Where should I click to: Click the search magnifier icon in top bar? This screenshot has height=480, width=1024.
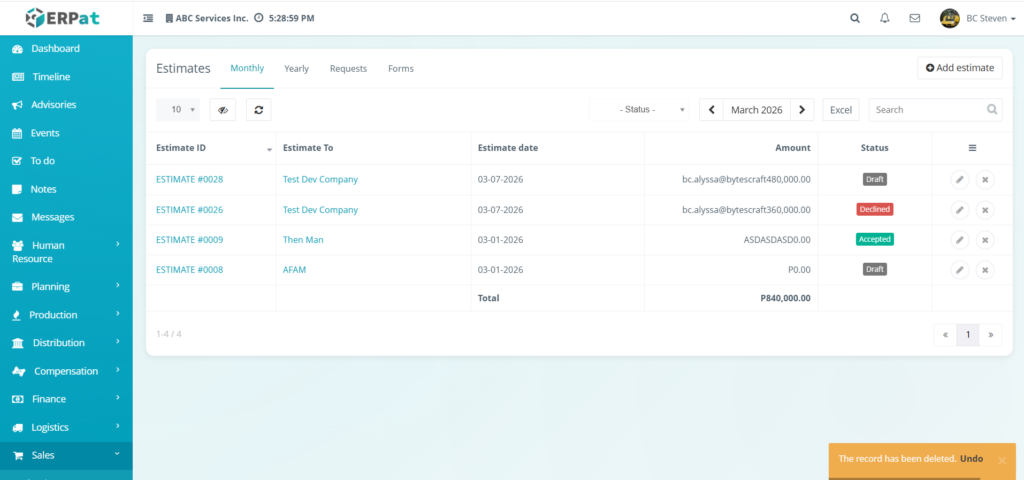tap(854, 18)
